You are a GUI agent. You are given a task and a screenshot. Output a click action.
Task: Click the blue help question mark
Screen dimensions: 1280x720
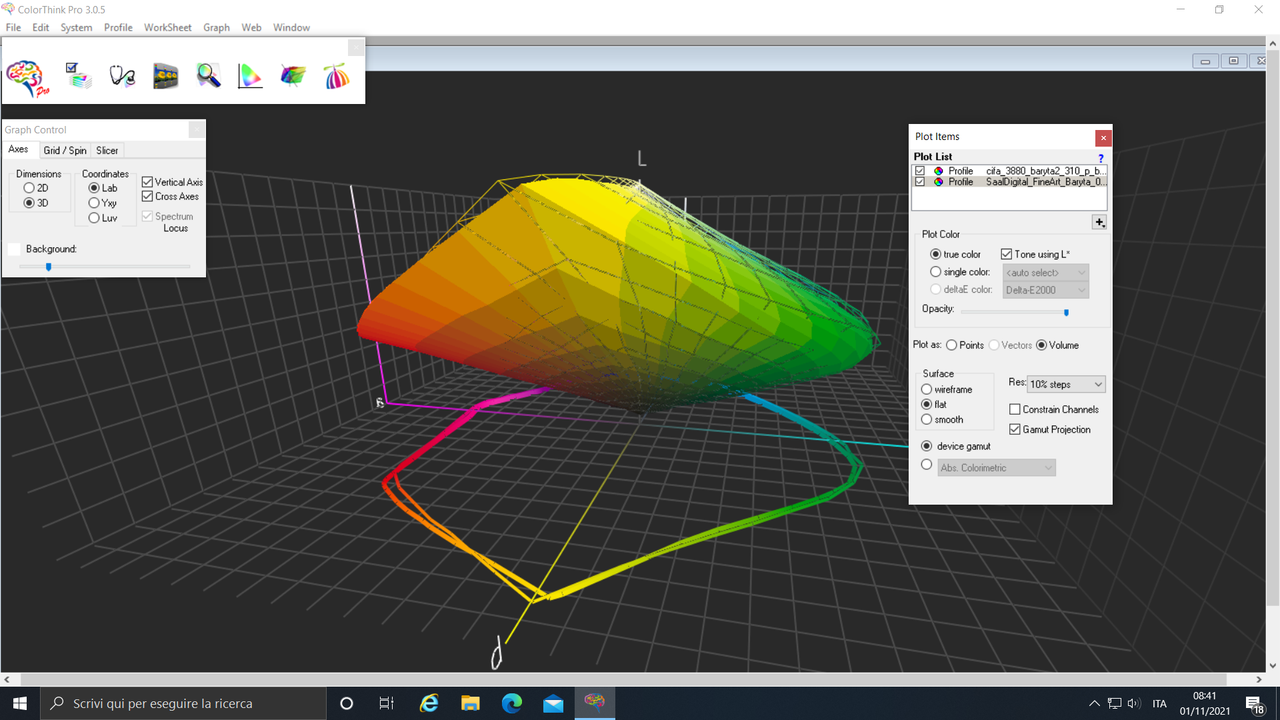click(1101, 158)
